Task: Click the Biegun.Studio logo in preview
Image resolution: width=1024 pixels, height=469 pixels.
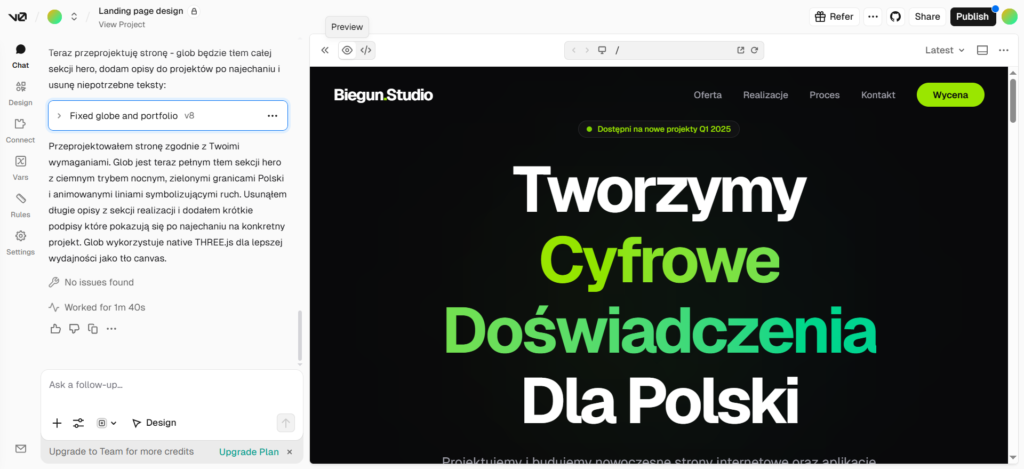Action: [x=383, y=95]
